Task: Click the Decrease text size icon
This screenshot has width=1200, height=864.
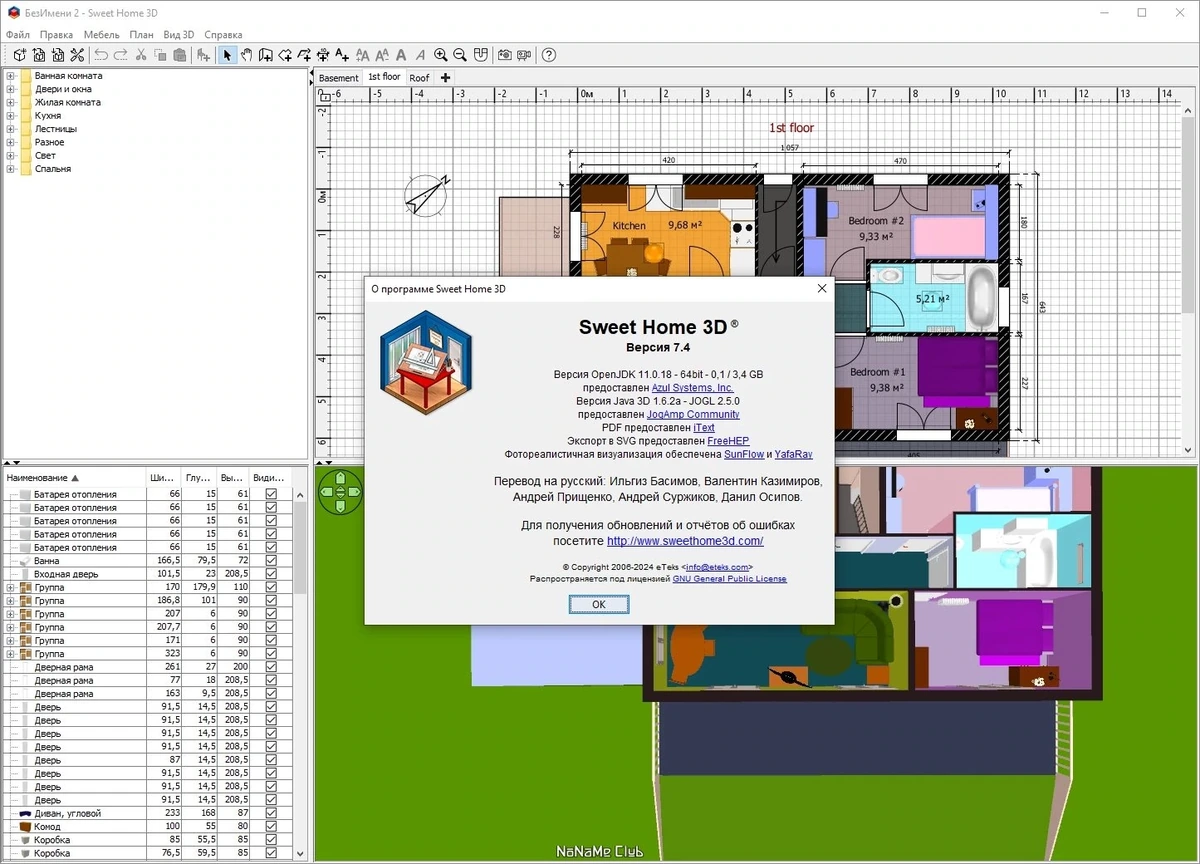Action: click(382, 55)
